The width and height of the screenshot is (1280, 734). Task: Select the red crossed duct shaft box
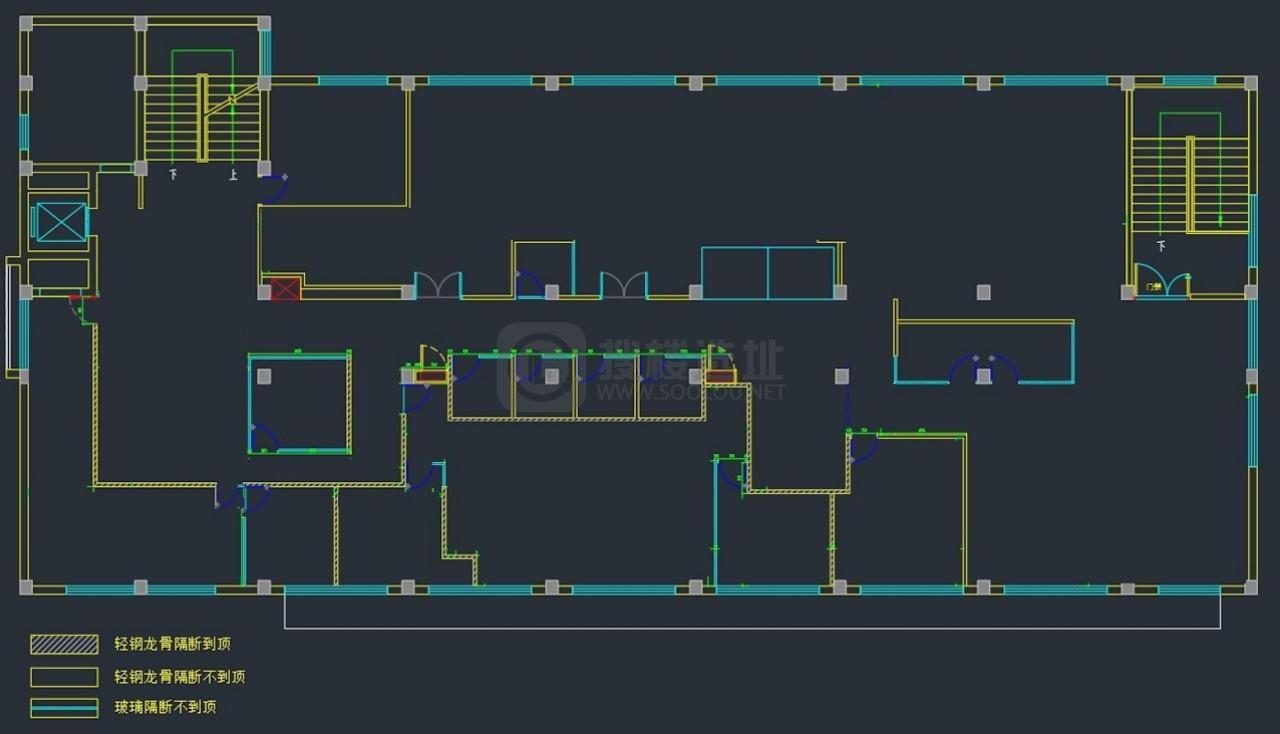pos(285,290)
